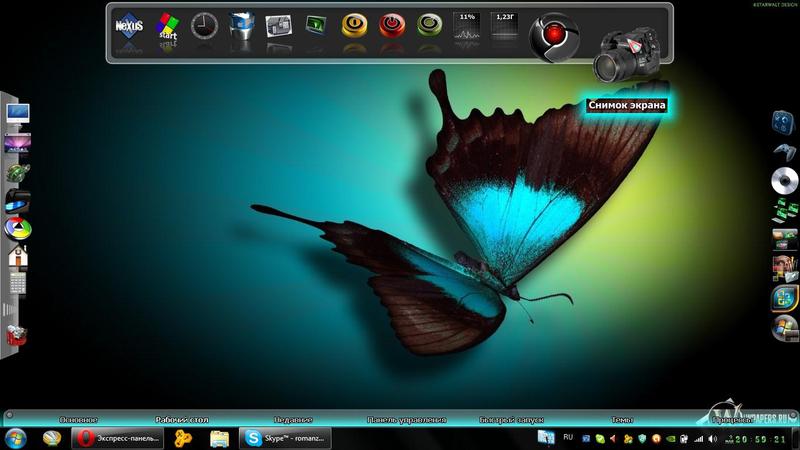
Task: Open the computer monitor icon in left dock
Action: 18,113
